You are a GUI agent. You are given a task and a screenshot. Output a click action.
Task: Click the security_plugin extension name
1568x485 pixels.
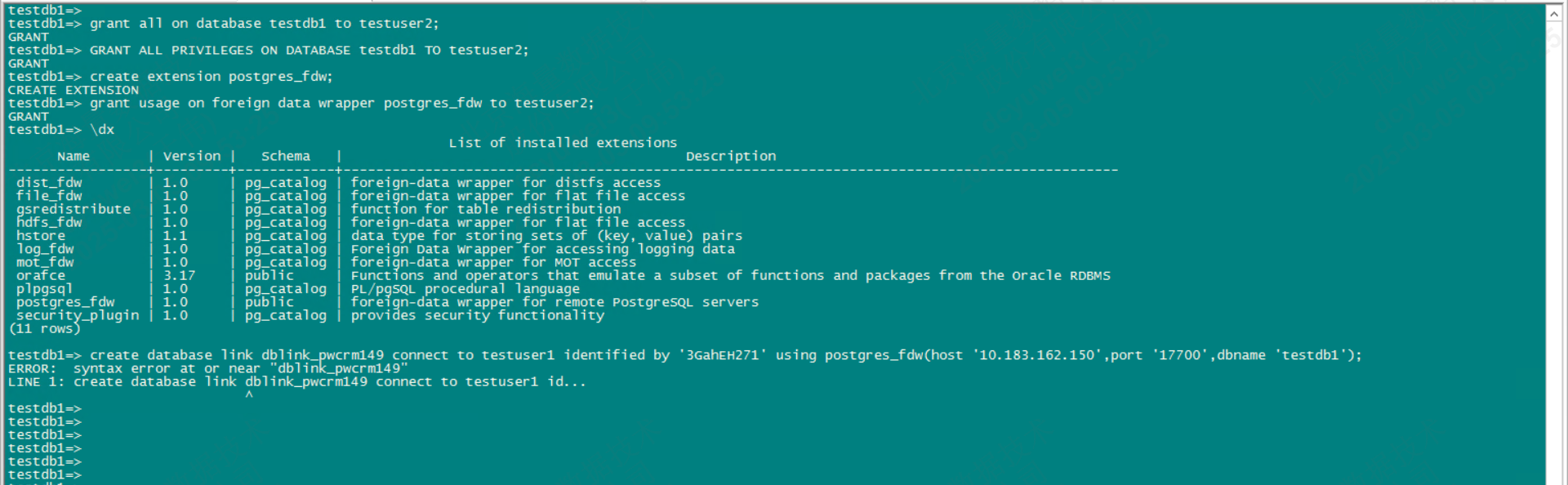click(x=78, y=315)
